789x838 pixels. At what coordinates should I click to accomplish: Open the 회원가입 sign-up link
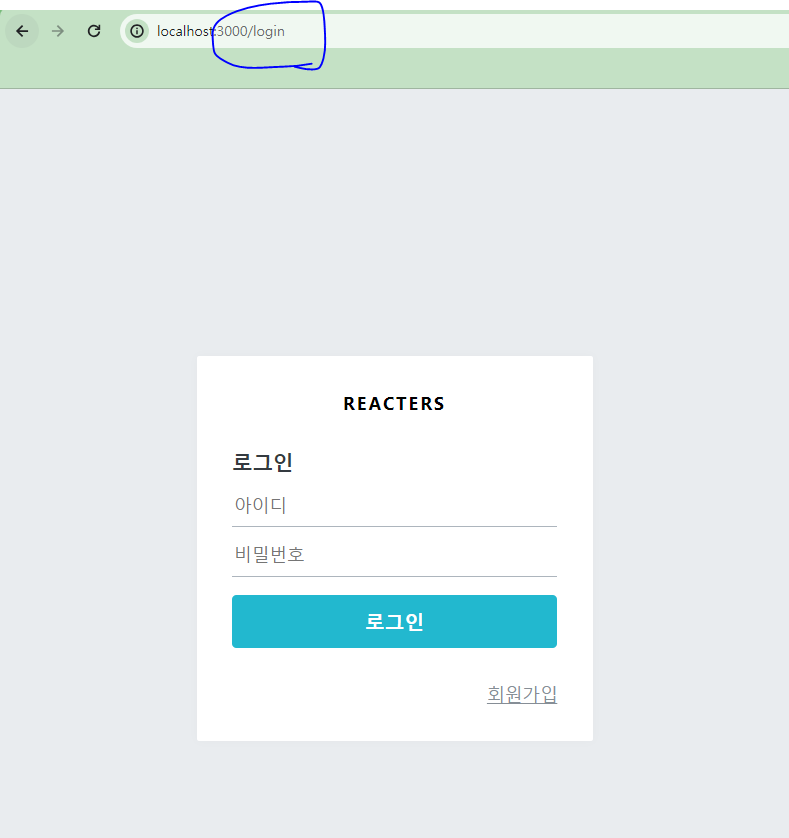pos(522,694)
